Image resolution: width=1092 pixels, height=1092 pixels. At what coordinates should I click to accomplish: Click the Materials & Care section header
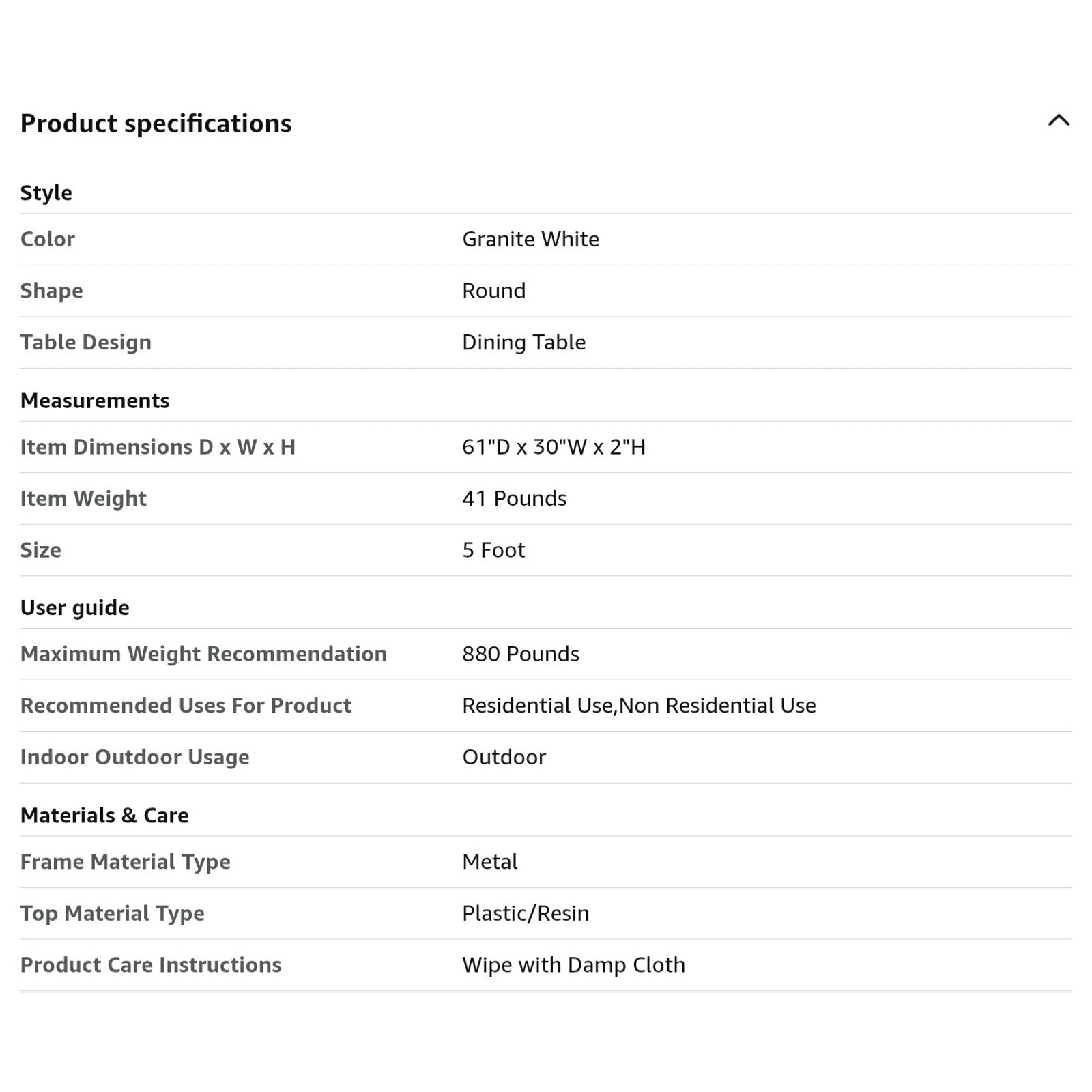(104, 816)
